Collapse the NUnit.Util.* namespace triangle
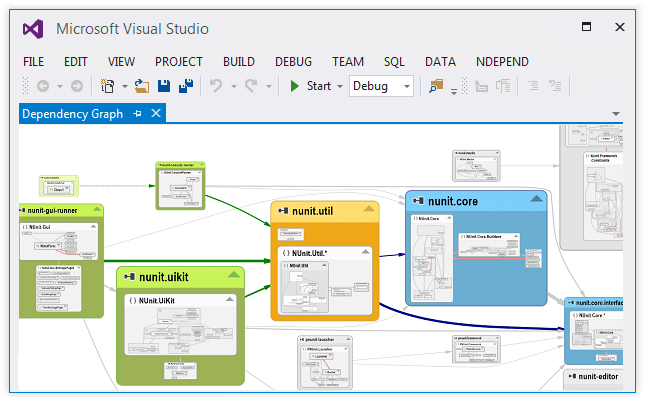This screenshot has height=398, width=646. tap(365, 252)
